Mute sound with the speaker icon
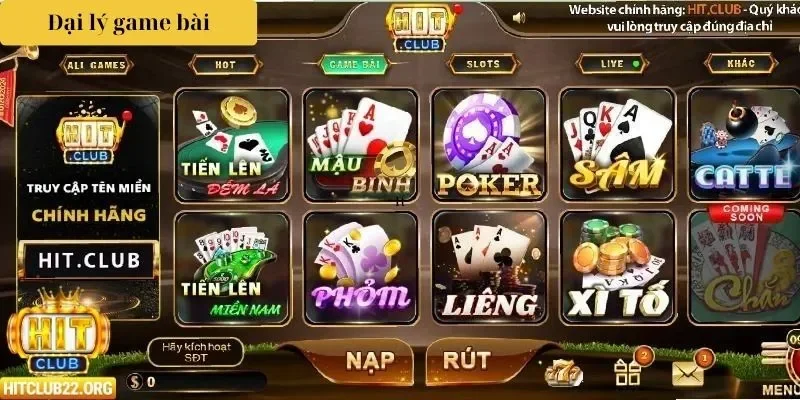800x400 pixels. coord(519,18)
